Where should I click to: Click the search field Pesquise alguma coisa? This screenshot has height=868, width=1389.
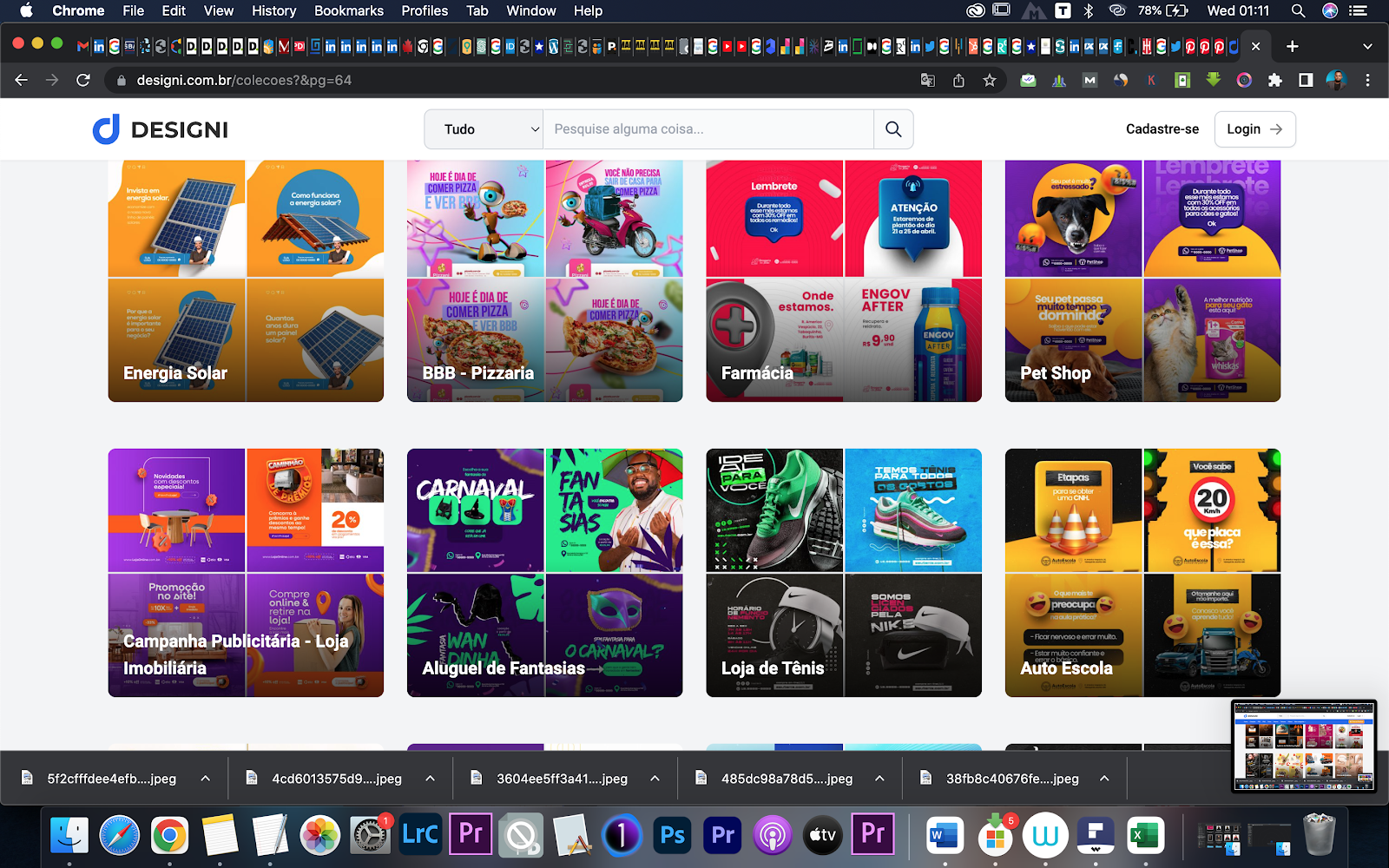click(708, 129)
